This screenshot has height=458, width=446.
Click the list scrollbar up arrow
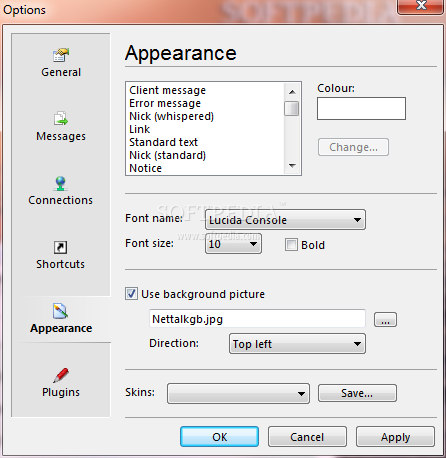pyautogui.click(x=292, y=92)
